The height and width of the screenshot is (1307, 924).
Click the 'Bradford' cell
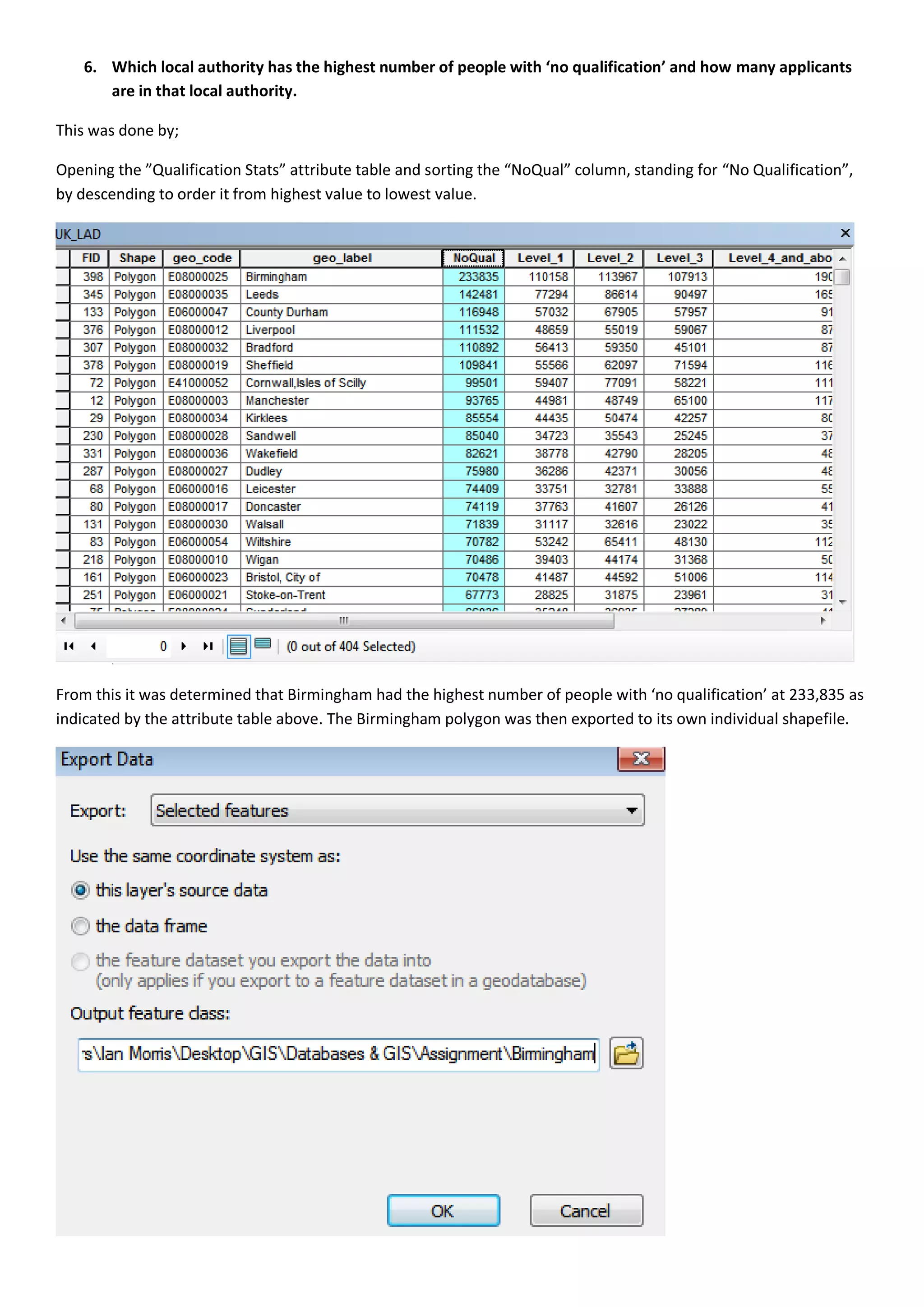[x=342, y=347]
